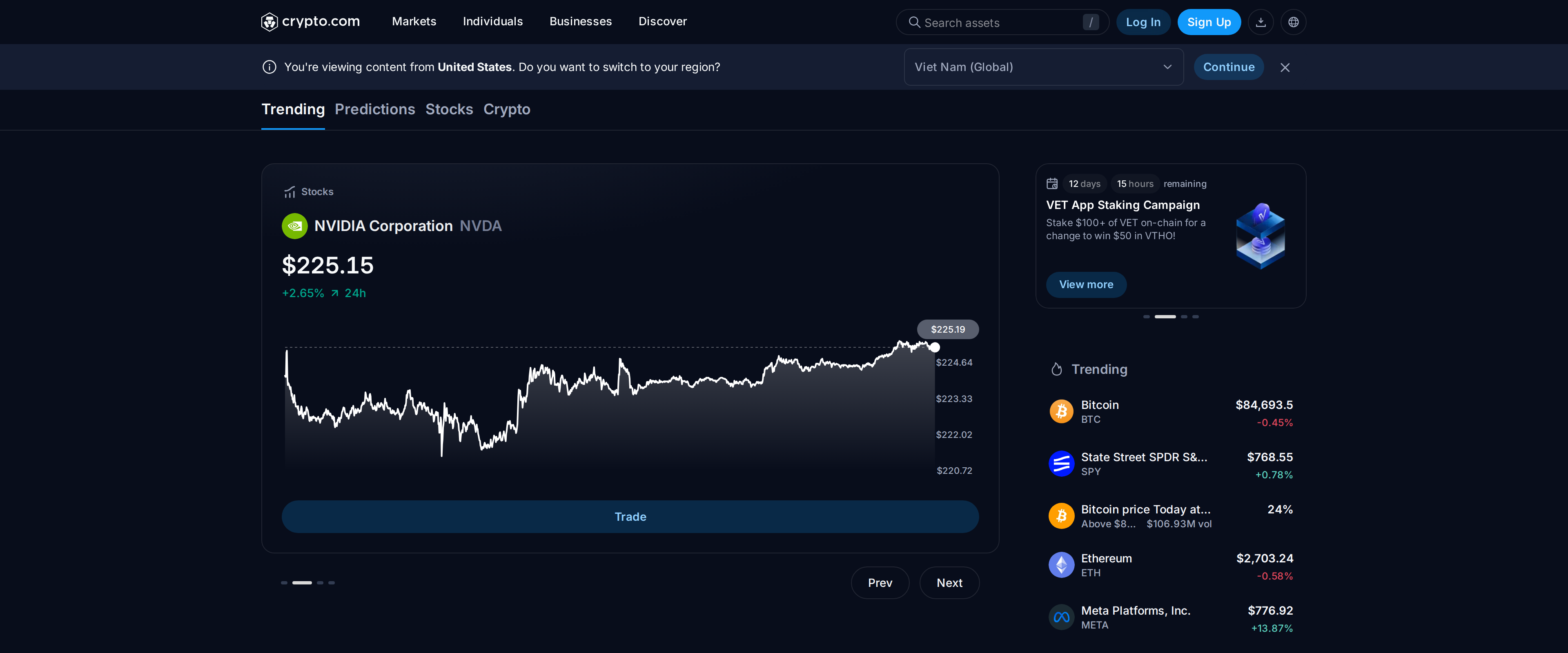1568x653 pixels.
Task: Click the $224.64 chart axis label
Action: point(954,363)
